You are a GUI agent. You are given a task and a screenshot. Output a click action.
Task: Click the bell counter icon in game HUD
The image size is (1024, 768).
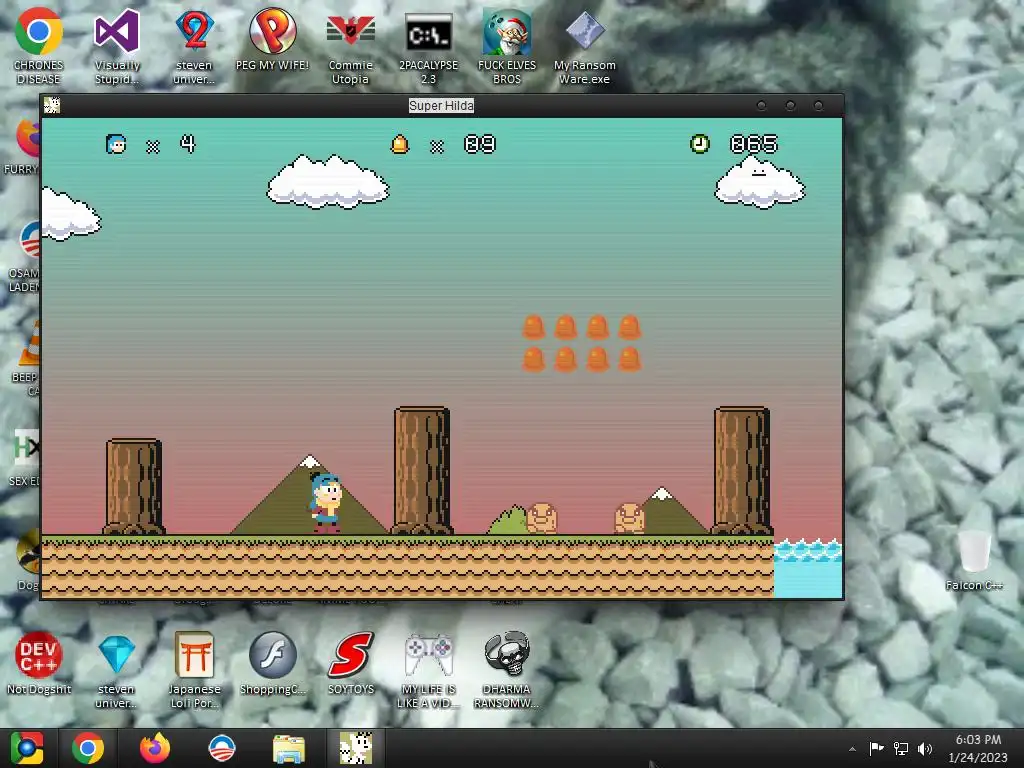point(400,144)
